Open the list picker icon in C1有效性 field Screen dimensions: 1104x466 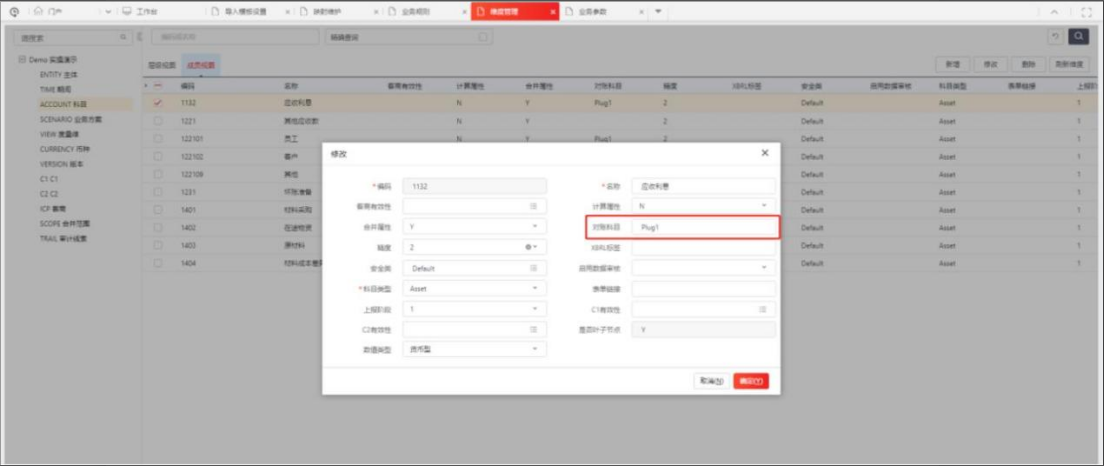pos(763,310)
